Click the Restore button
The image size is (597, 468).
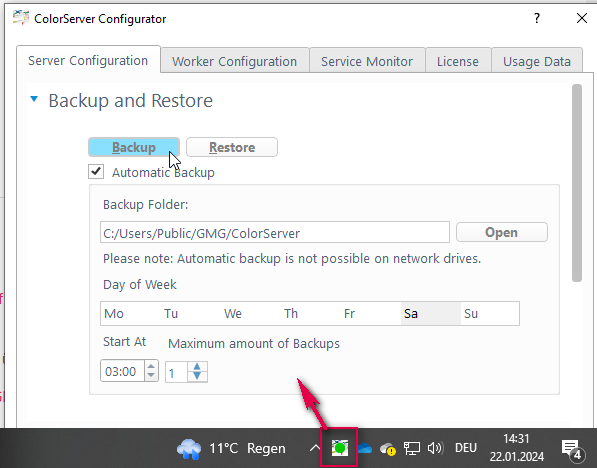pos(232,147)
